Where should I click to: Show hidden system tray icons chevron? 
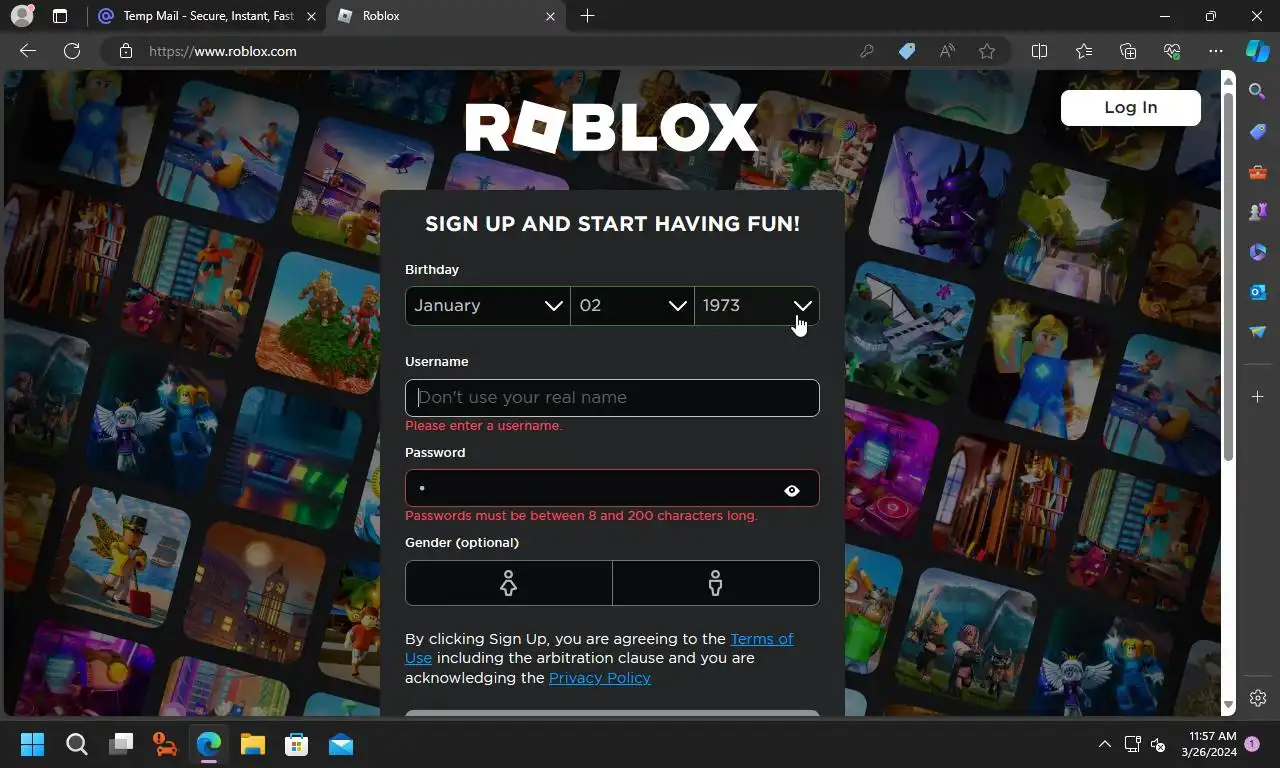tap(1104, 744)
